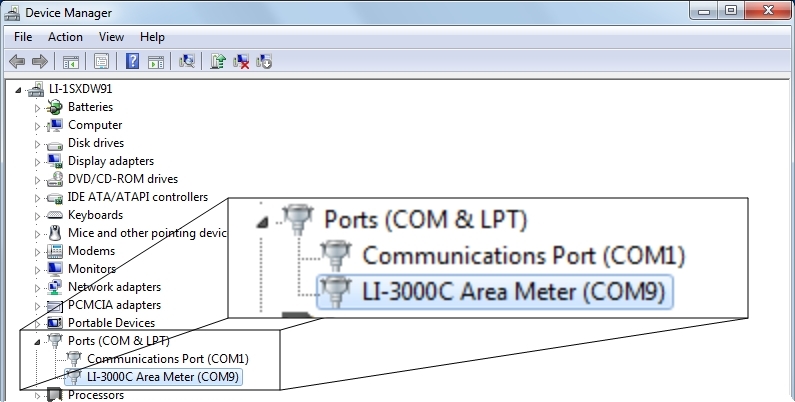Click the Batteries category icon
This screenshot has height=402, width=795.
pyautogui.click(x=54, y=107)
